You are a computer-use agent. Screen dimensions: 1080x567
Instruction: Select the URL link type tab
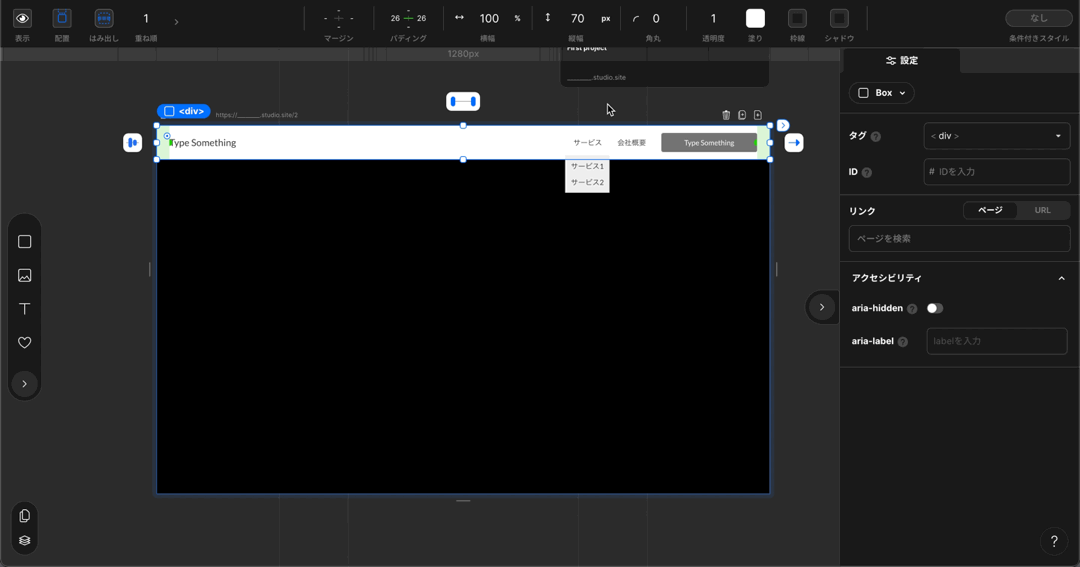1042,210
